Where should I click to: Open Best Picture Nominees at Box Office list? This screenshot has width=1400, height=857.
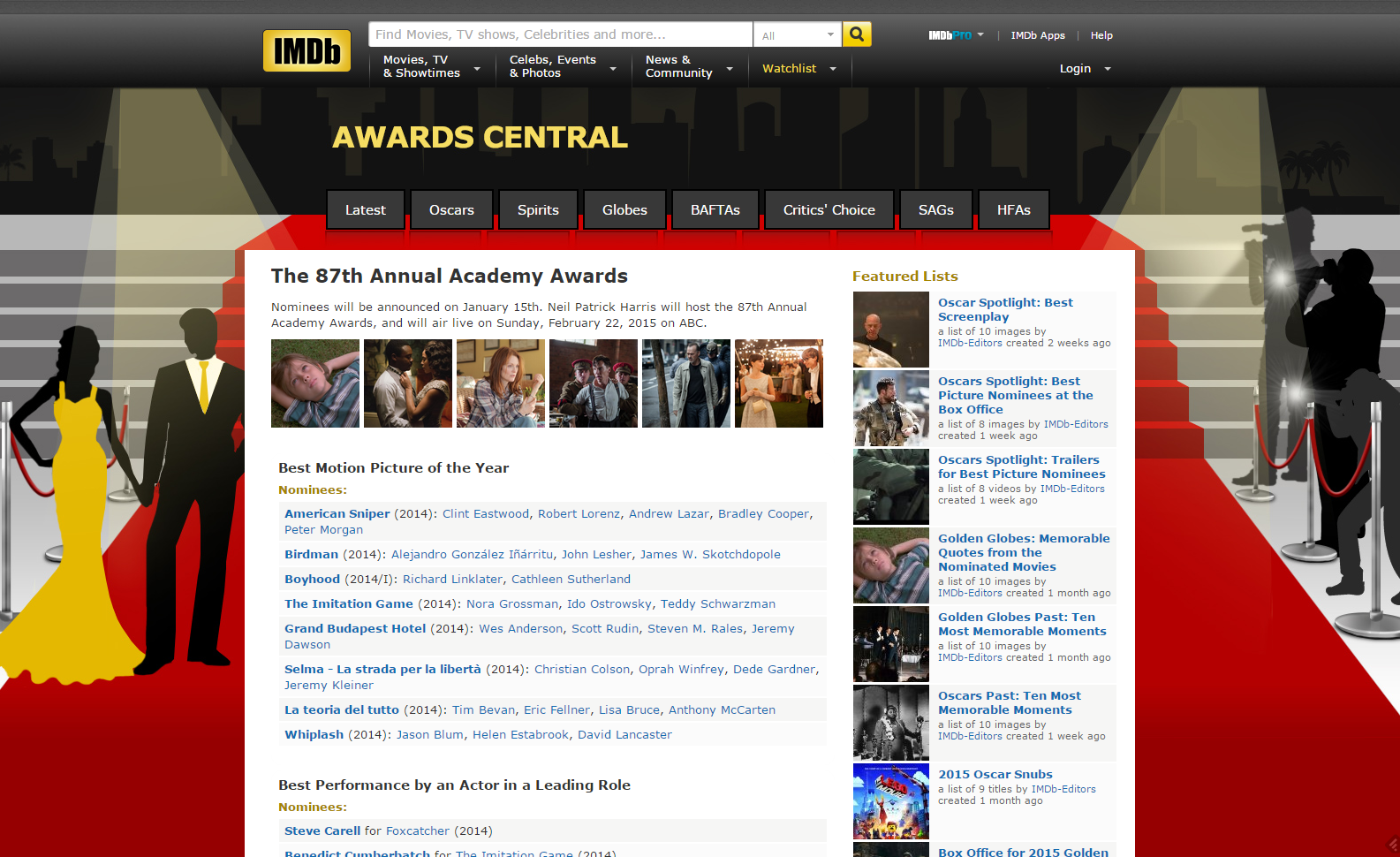pos(1015,396)
